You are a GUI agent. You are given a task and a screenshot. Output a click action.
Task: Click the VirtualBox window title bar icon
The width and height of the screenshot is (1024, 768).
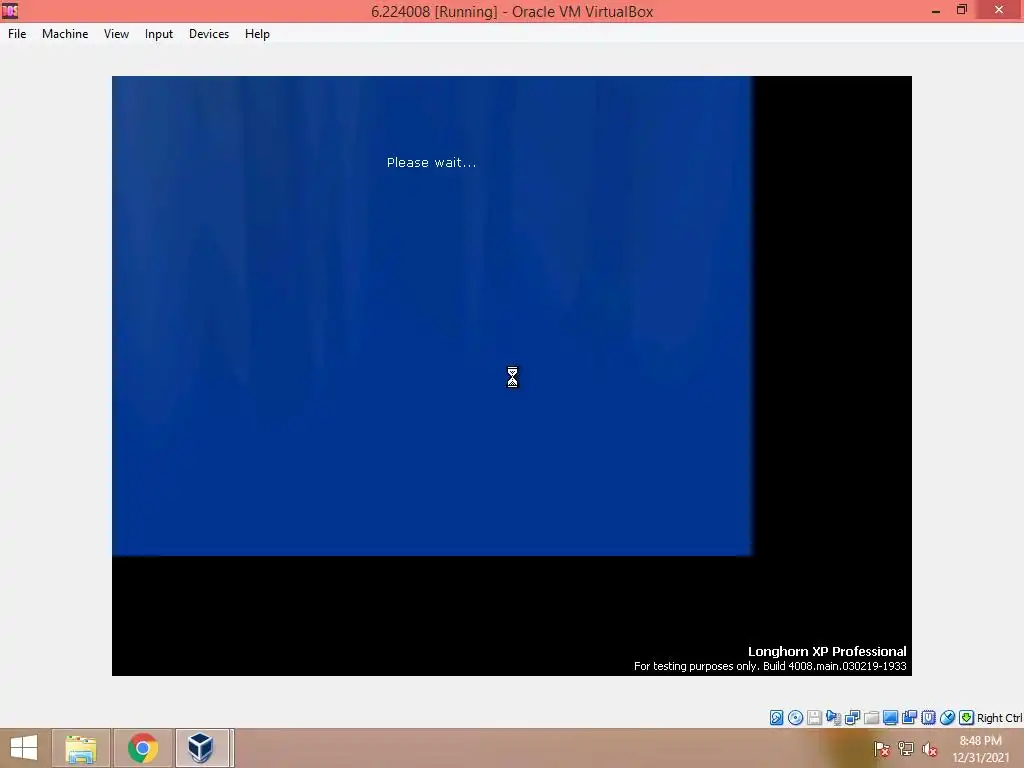click(10, 10)
